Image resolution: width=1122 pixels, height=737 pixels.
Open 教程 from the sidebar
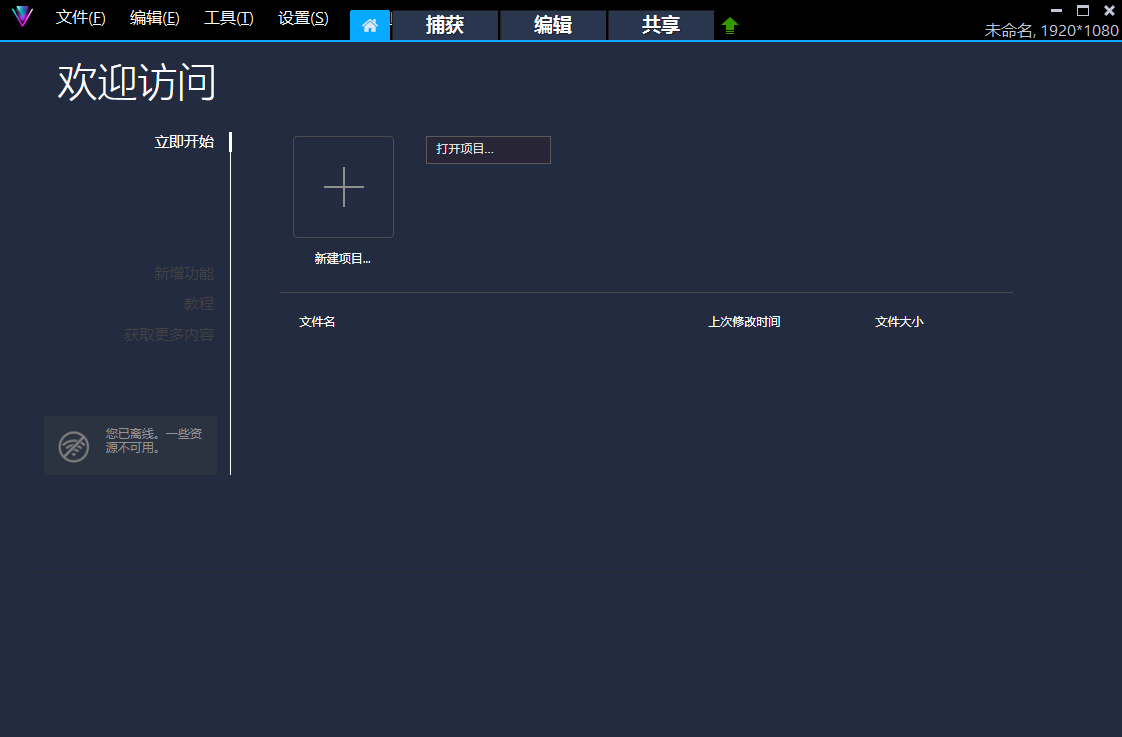(x=199, y=304)
